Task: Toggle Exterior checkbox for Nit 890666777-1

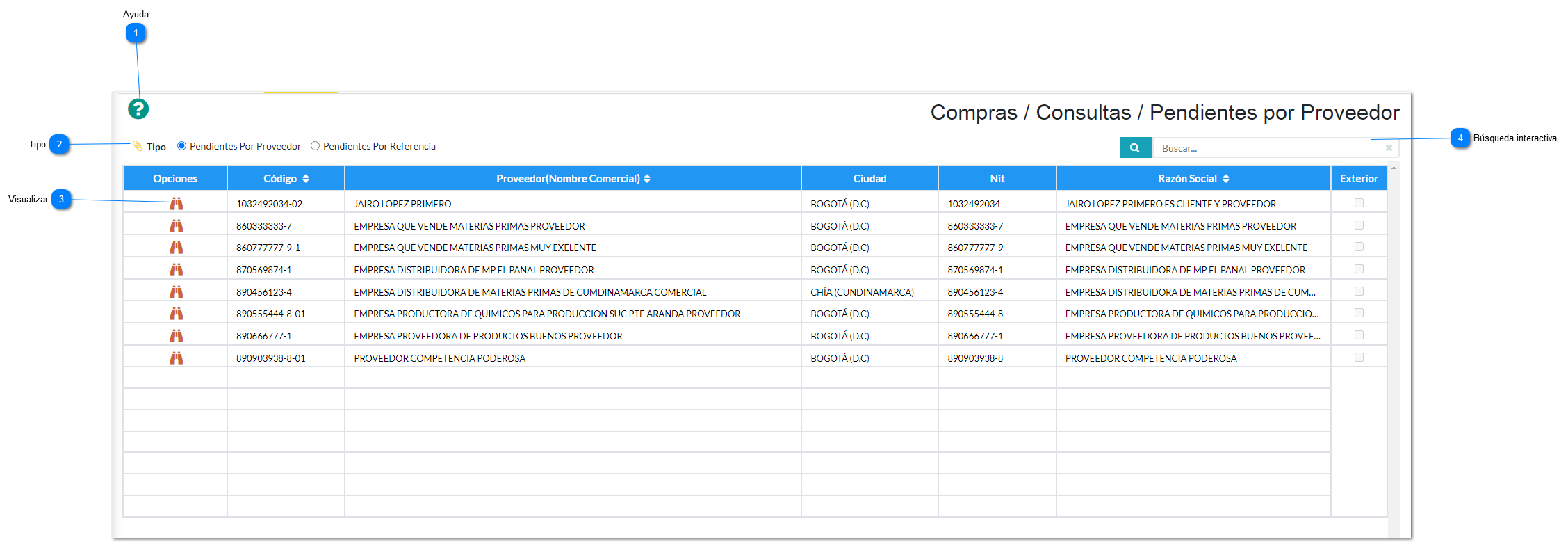Action: [x=1359, y=335]
